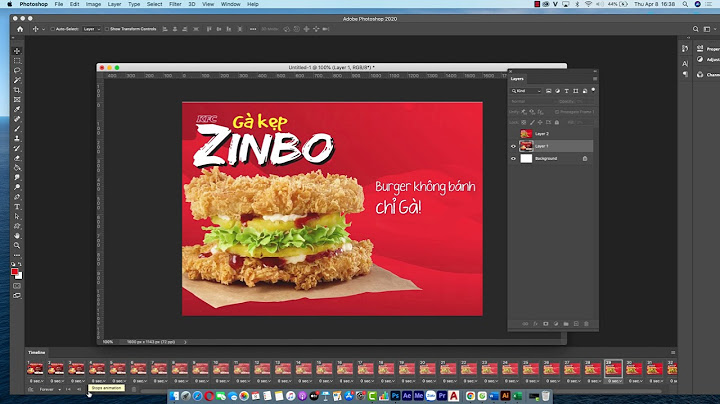Open the Timeline panel options menu
720x404 pixels.
673,353
